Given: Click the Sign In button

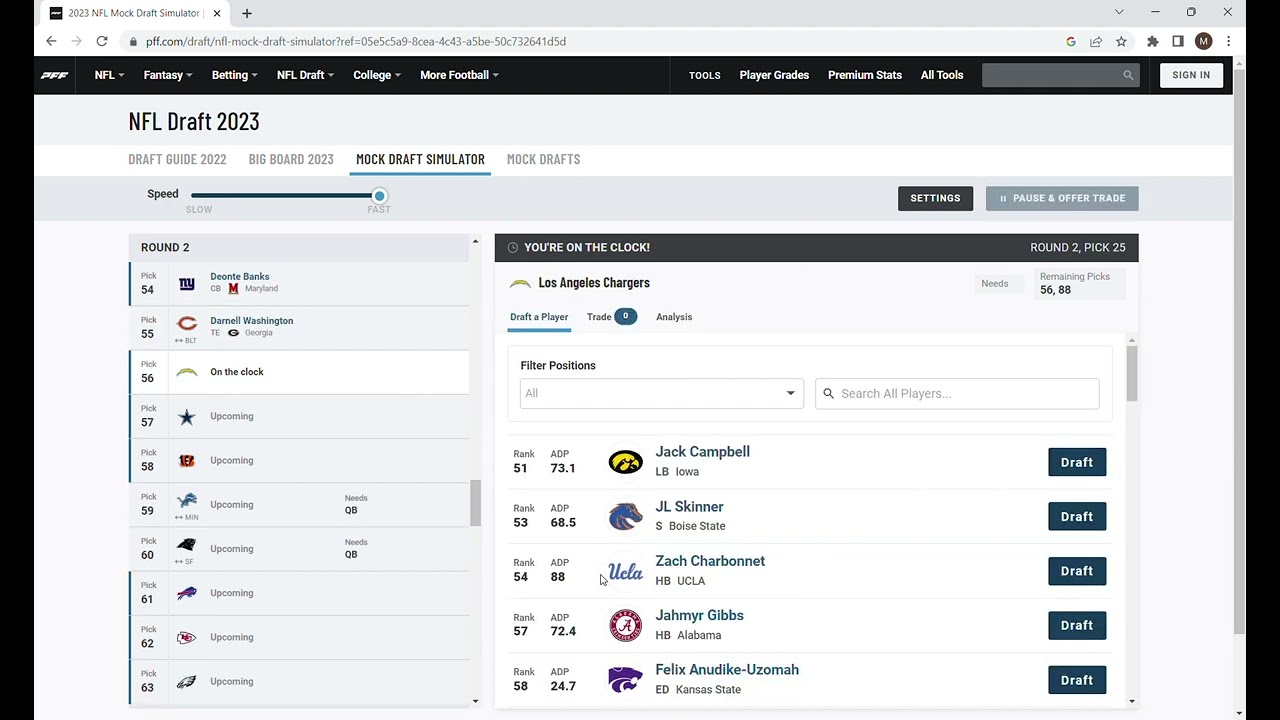Looking at the screenshot, I should click(1191, 75).
